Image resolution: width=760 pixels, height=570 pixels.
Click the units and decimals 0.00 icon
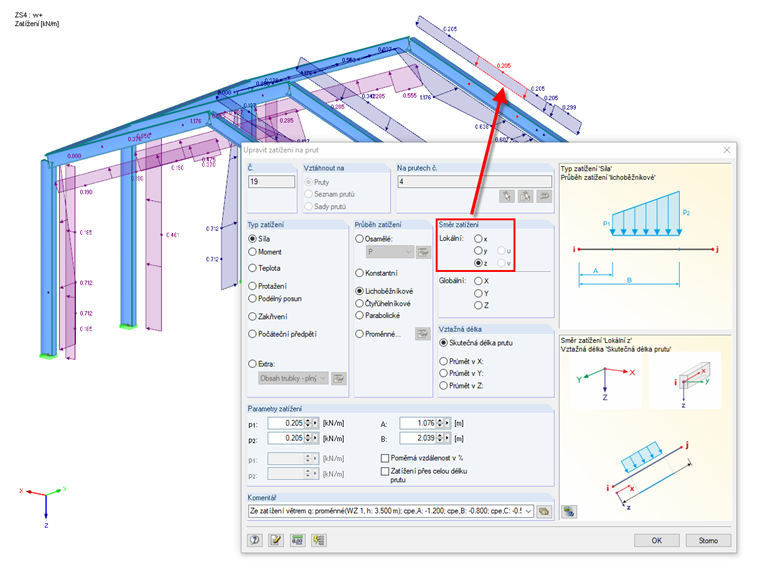[297, 540]
